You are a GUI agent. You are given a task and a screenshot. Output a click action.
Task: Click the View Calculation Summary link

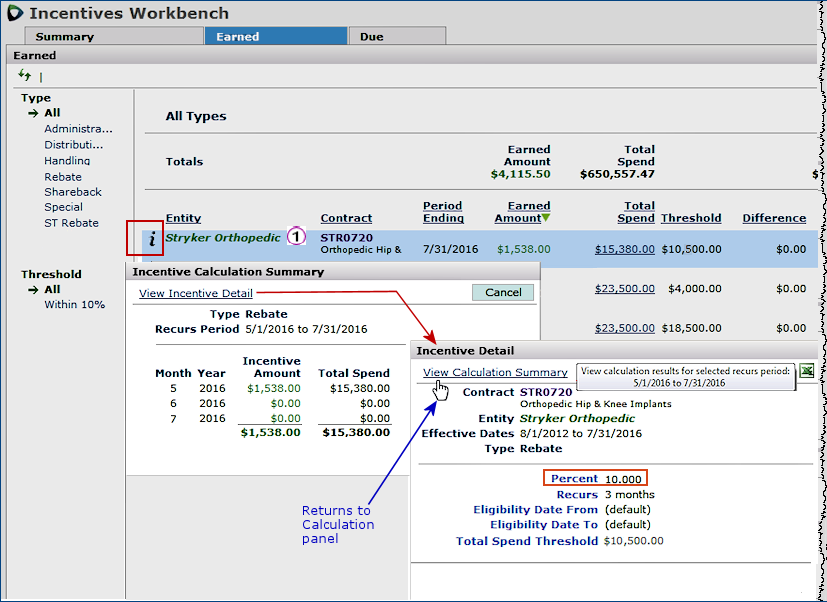coord(495,372)
